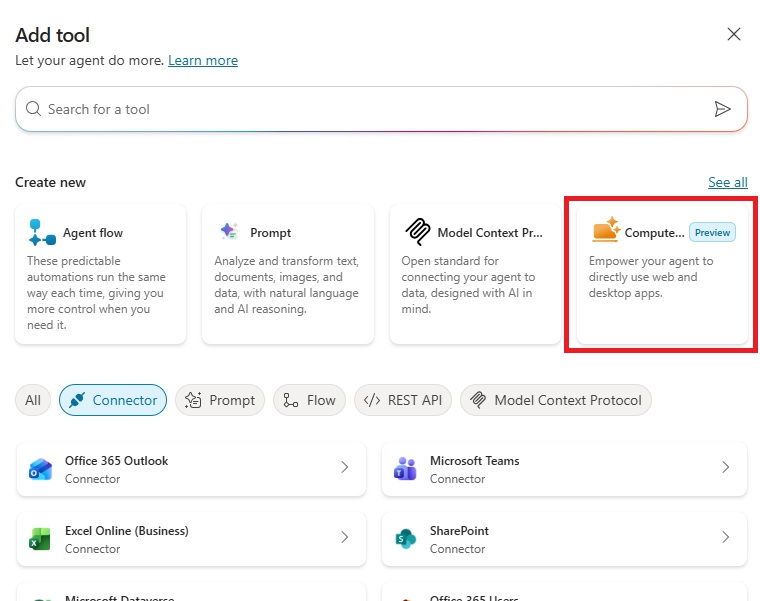
Task: Click the Agent flow icon
Action: tap(42, 232)
